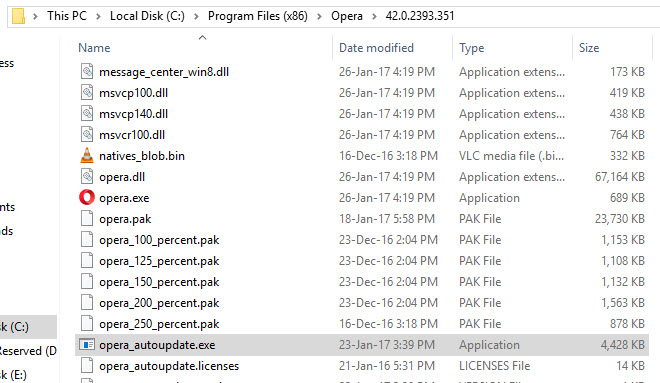Select file name opera_250_percent.pak
660x383 pixels.
point(159,324)
